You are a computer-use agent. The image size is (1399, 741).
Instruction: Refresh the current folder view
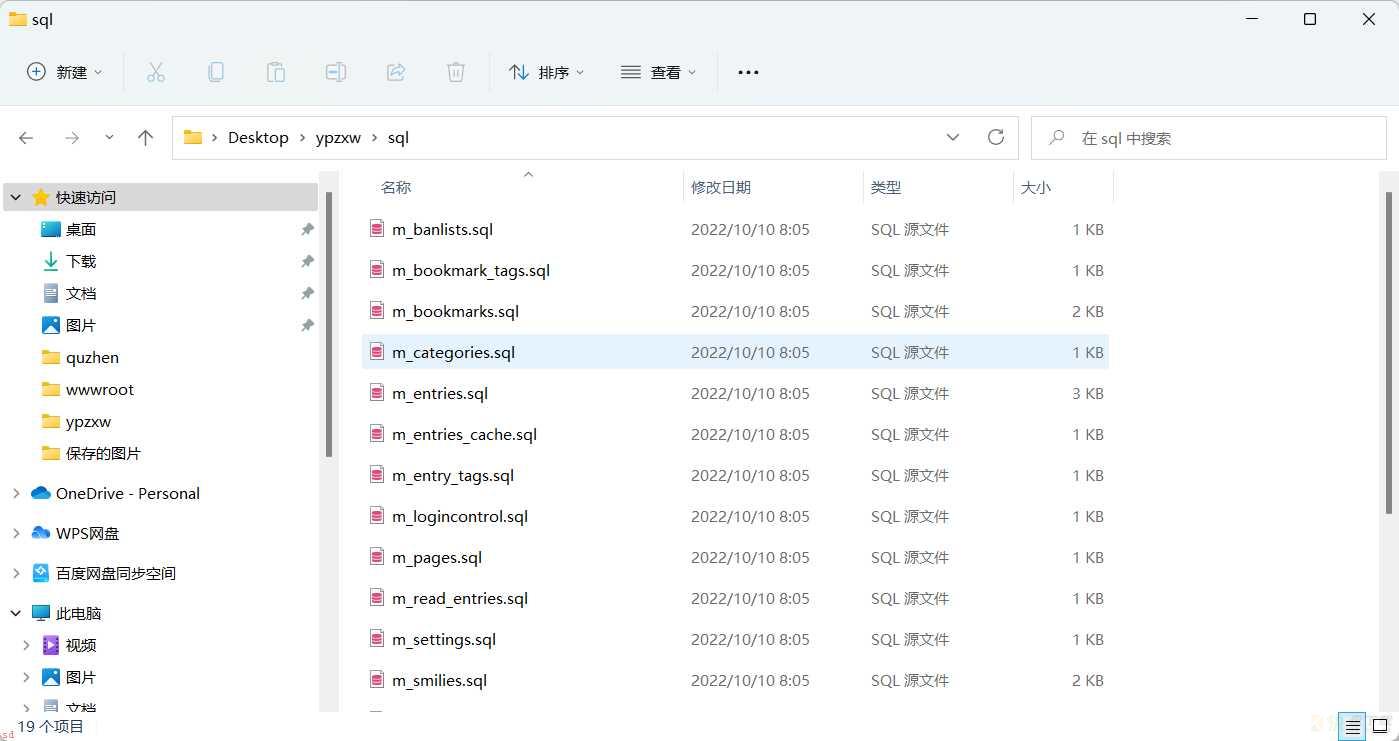pyautogui.click(x=995, y=138)
